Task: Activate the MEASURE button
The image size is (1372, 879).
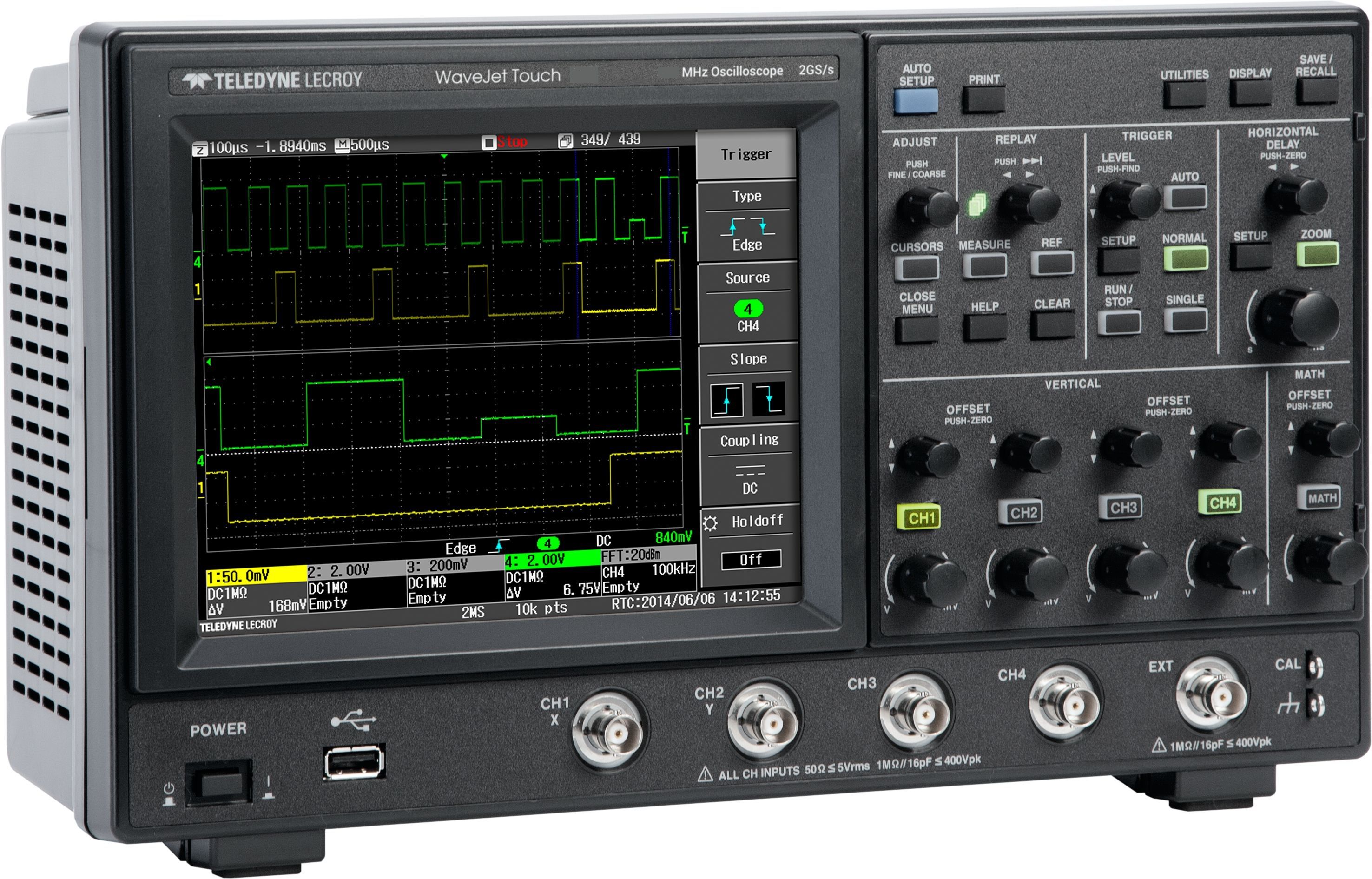Action: tap(984, 265)
